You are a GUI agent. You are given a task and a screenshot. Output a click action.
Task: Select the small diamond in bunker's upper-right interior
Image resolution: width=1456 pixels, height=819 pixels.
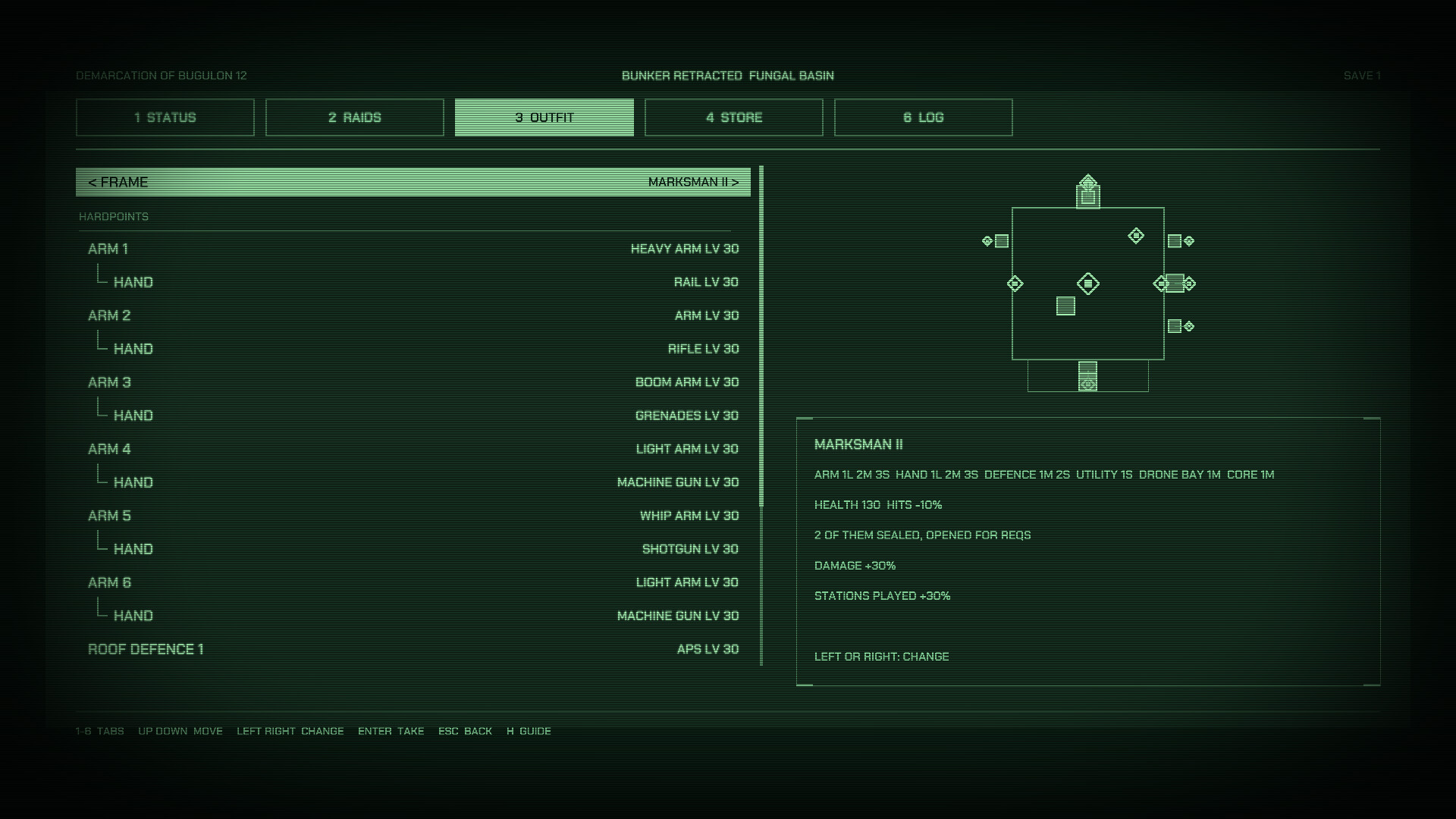click(x=1136, y=236)
